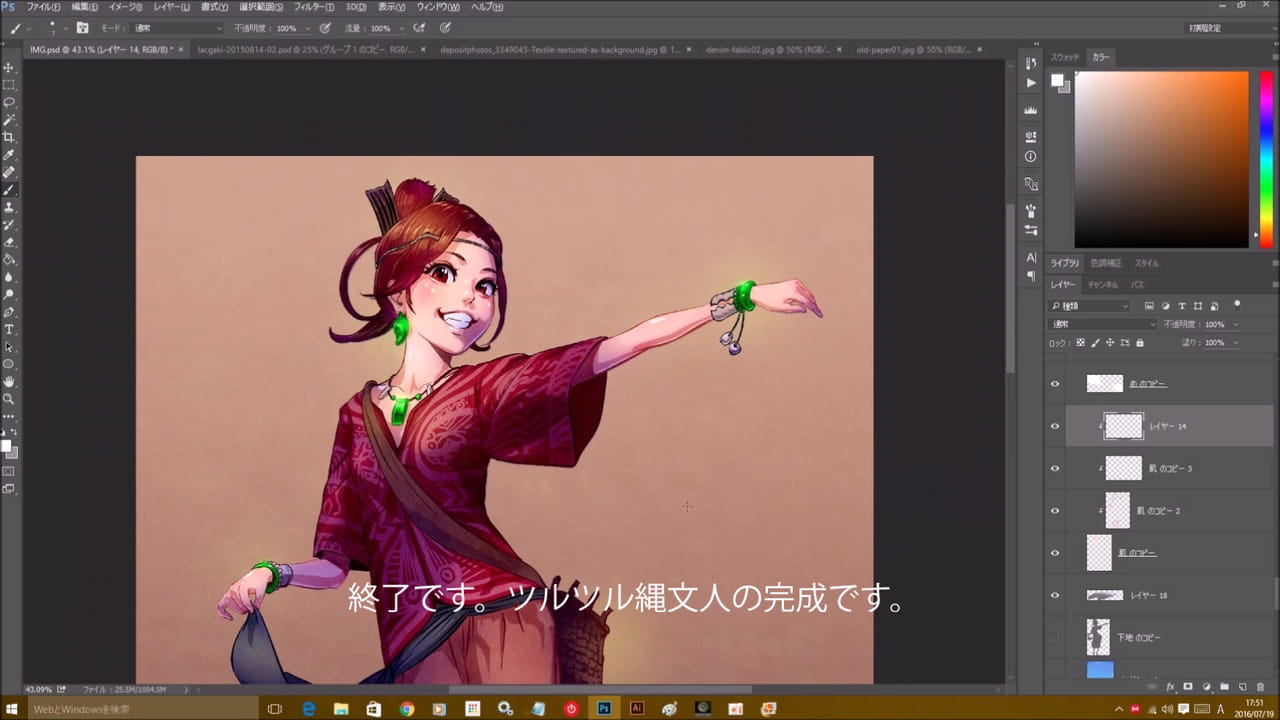
Task: Click the delete layer trash icon
Action: point(1260,687)
